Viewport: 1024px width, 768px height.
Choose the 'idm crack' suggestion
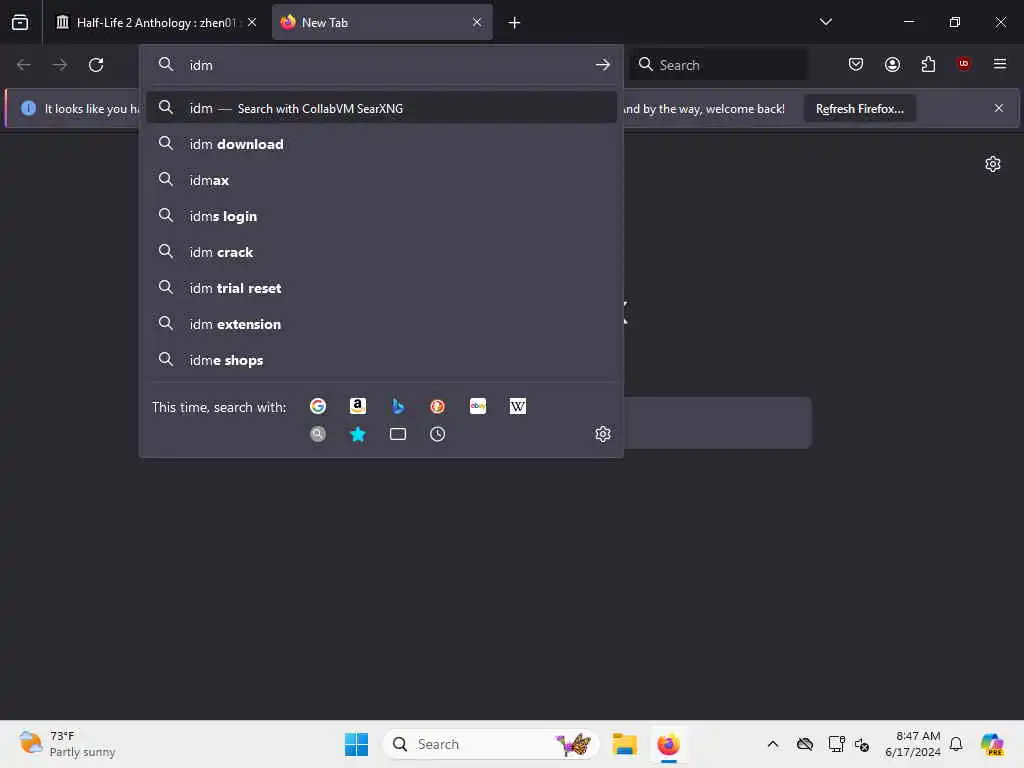381,252
